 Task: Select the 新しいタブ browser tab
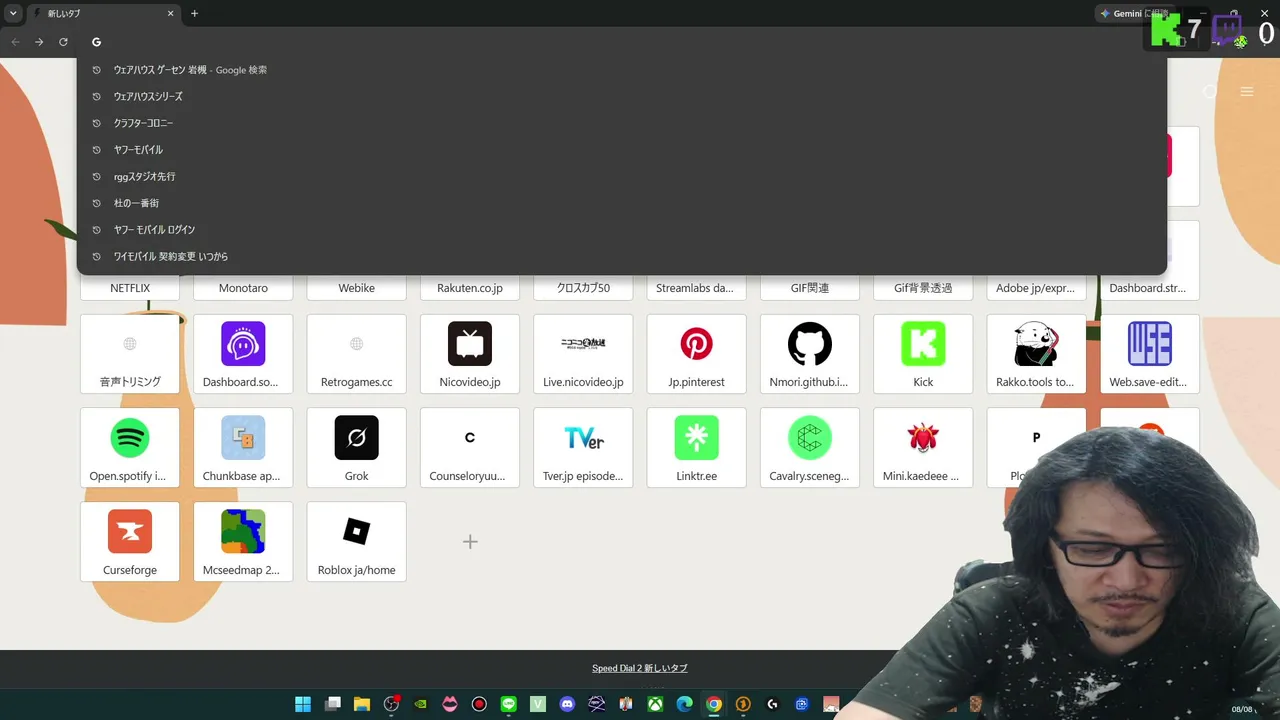click(x=103, y=14)
